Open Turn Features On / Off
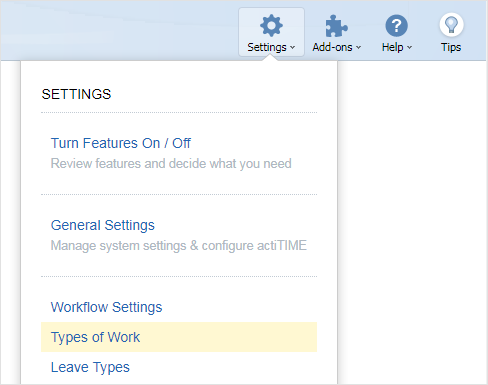This screenshot has height=385, width=488. tap(121, 143)
